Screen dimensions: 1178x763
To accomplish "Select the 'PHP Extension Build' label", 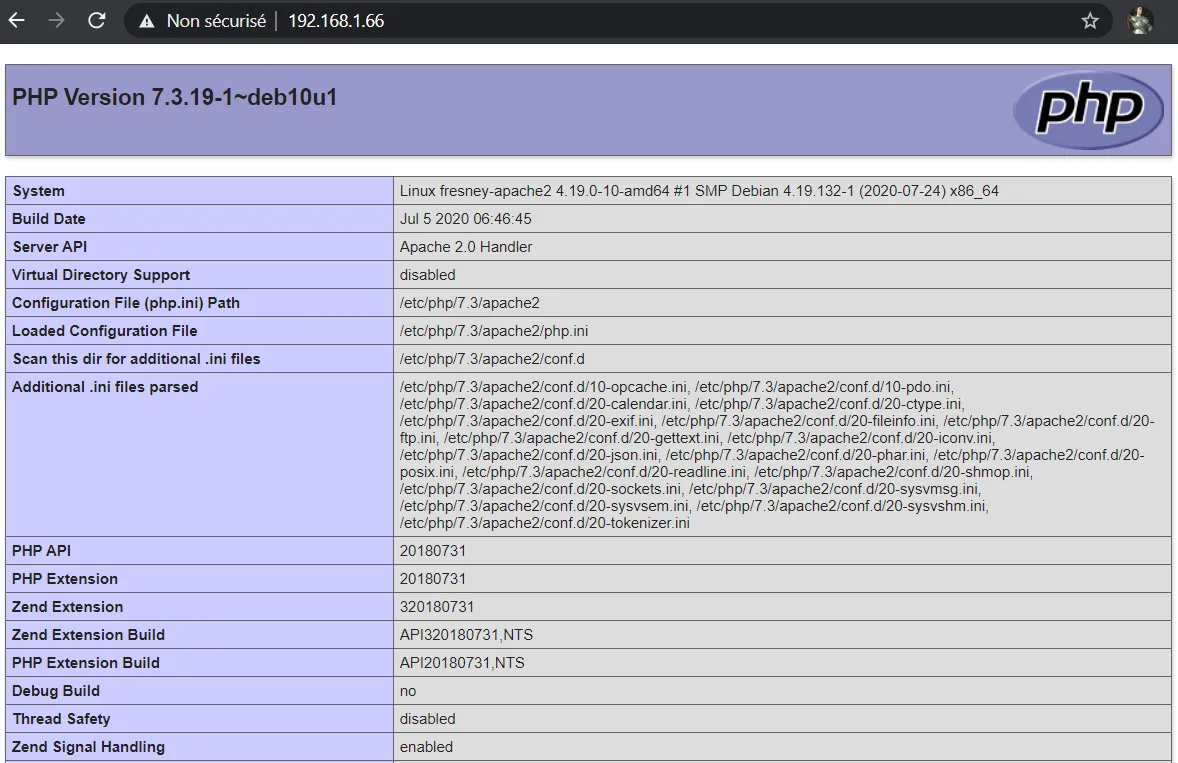I will click(86, 662).
